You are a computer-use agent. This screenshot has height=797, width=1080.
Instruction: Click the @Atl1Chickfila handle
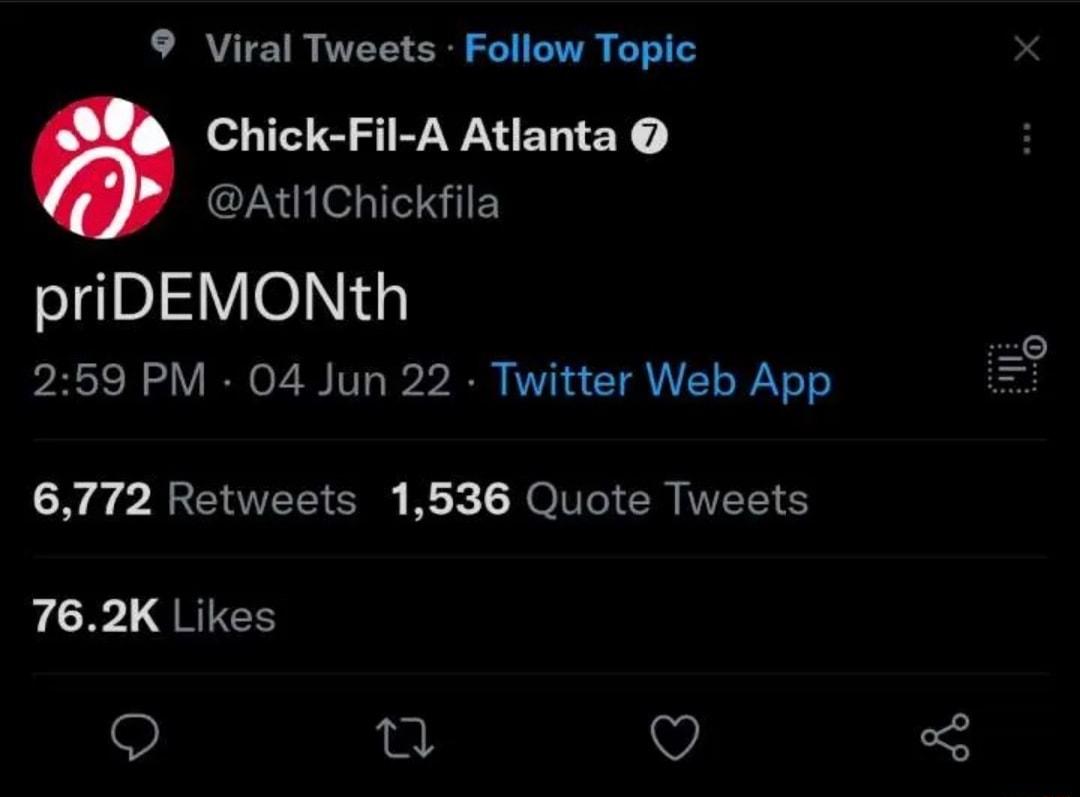point(352,204)
